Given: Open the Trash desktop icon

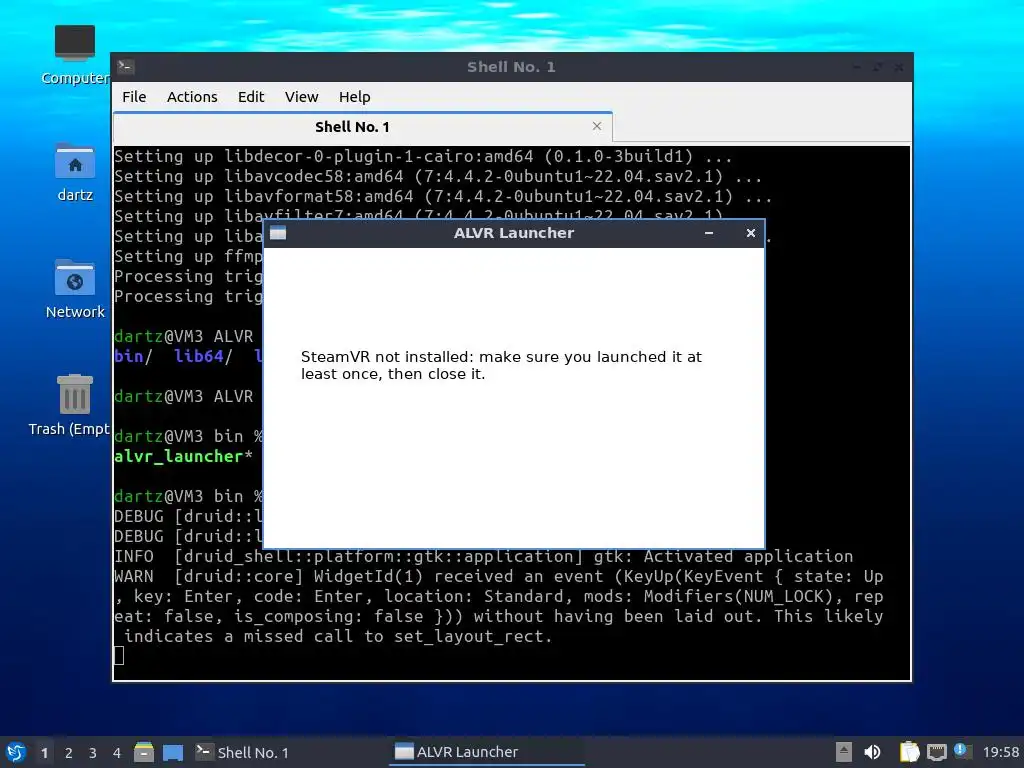Looking at the screenshot, I should 69,406.
